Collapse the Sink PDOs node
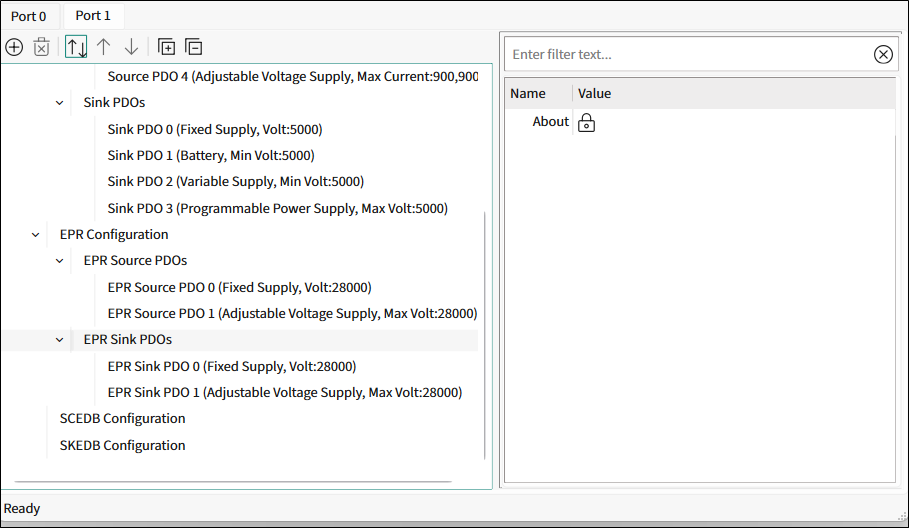The image size is (909, 528). click(59, 103)
